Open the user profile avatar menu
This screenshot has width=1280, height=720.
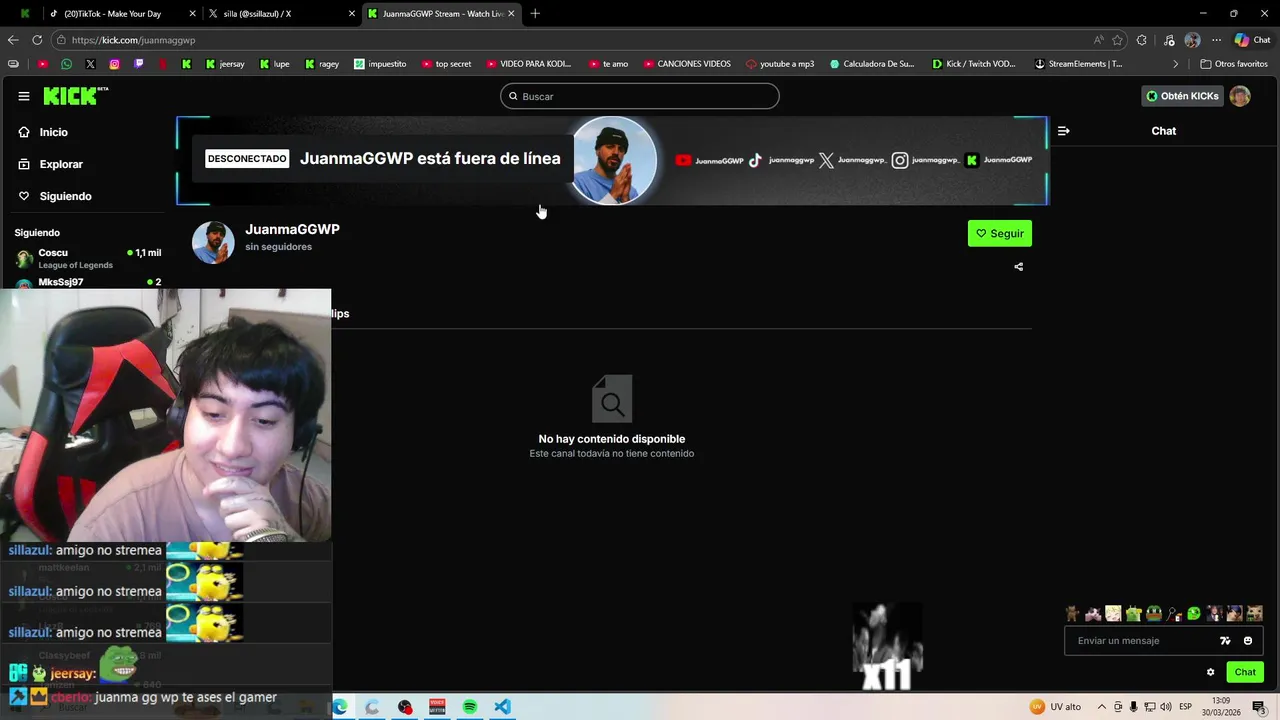pyautogui.click(x=1240, y=96)
